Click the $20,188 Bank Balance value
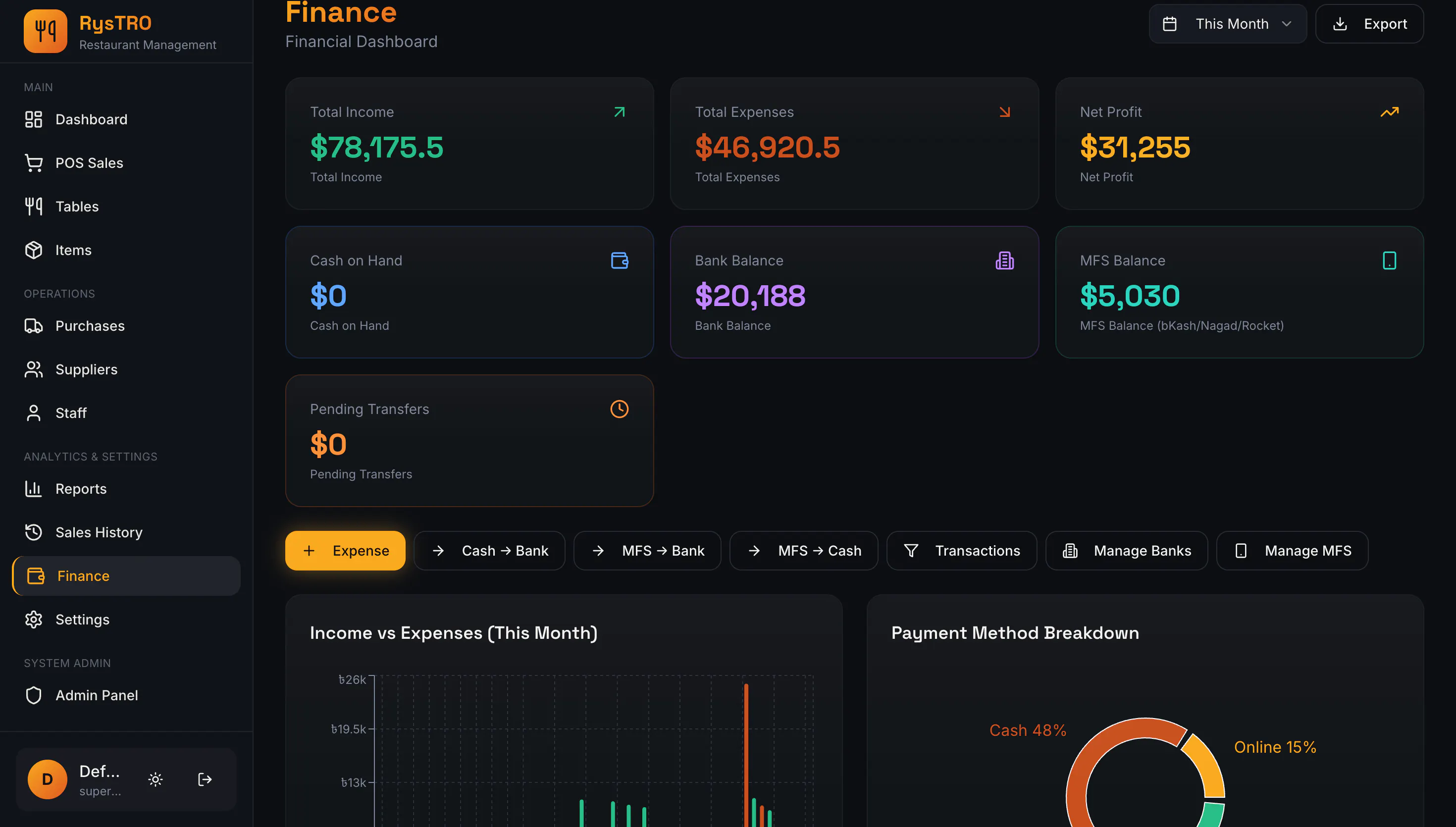 coord(750,296)
